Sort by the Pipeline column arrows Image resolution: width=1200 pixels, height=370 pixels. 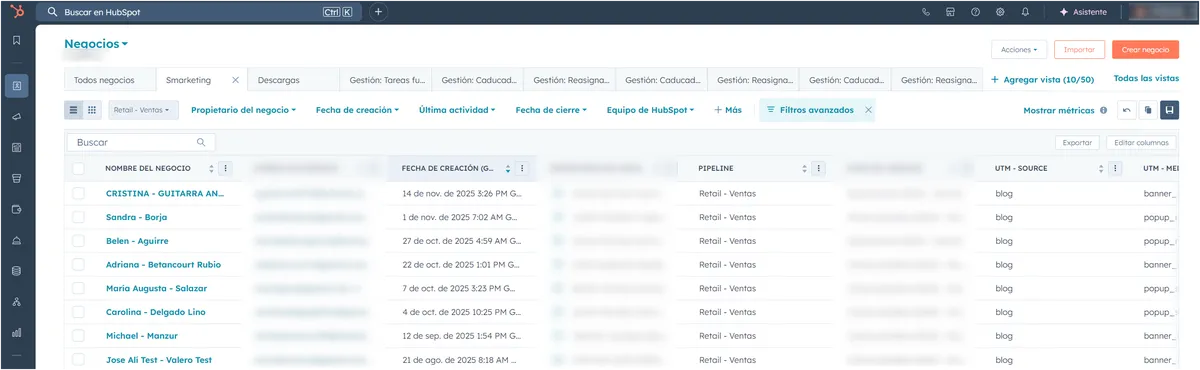(805, 169)
